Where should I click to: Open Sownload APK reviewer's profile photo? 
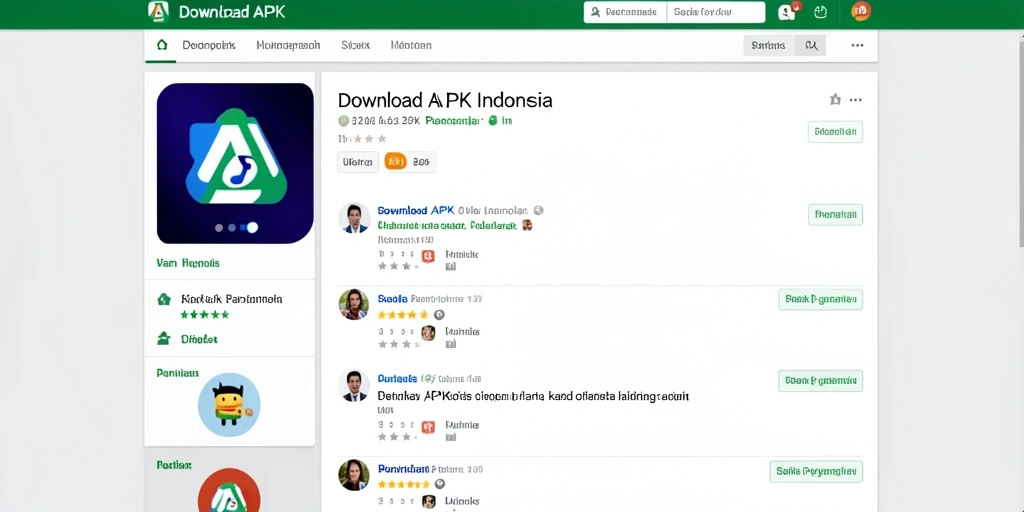click(x=354, y=218)
